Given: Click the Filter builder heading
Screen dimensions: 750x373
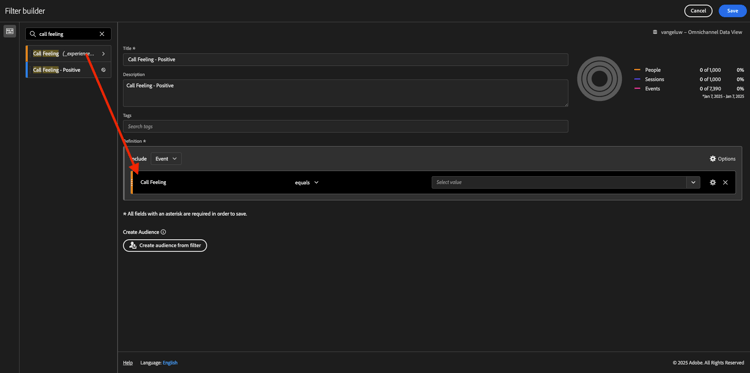Looking at the screenshot, I should [25, 11].
